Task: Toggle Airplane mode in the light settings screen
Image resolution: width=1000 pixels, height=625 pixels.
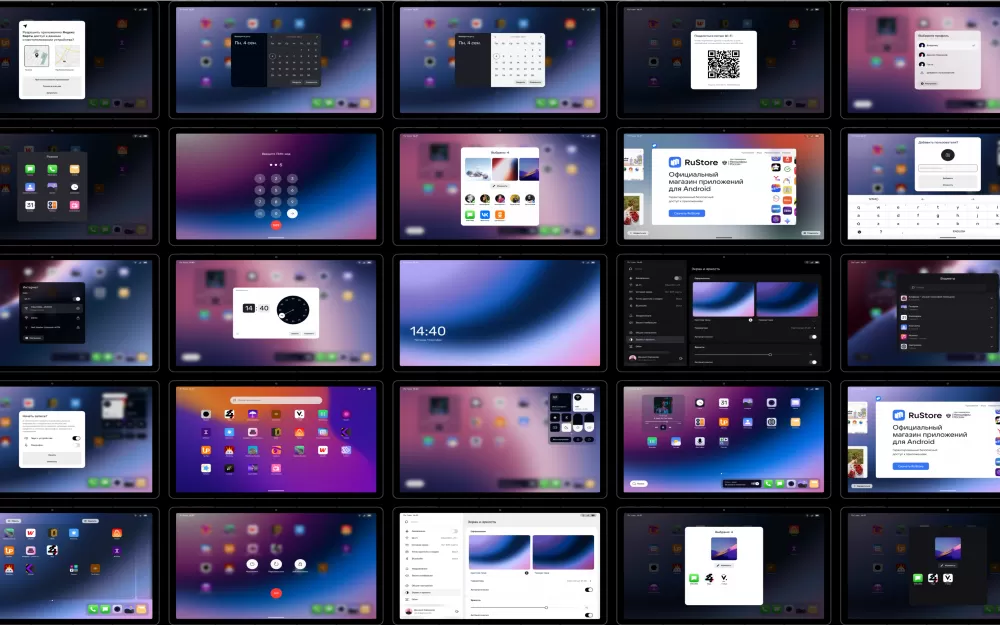Action: [x=454, y=531]
